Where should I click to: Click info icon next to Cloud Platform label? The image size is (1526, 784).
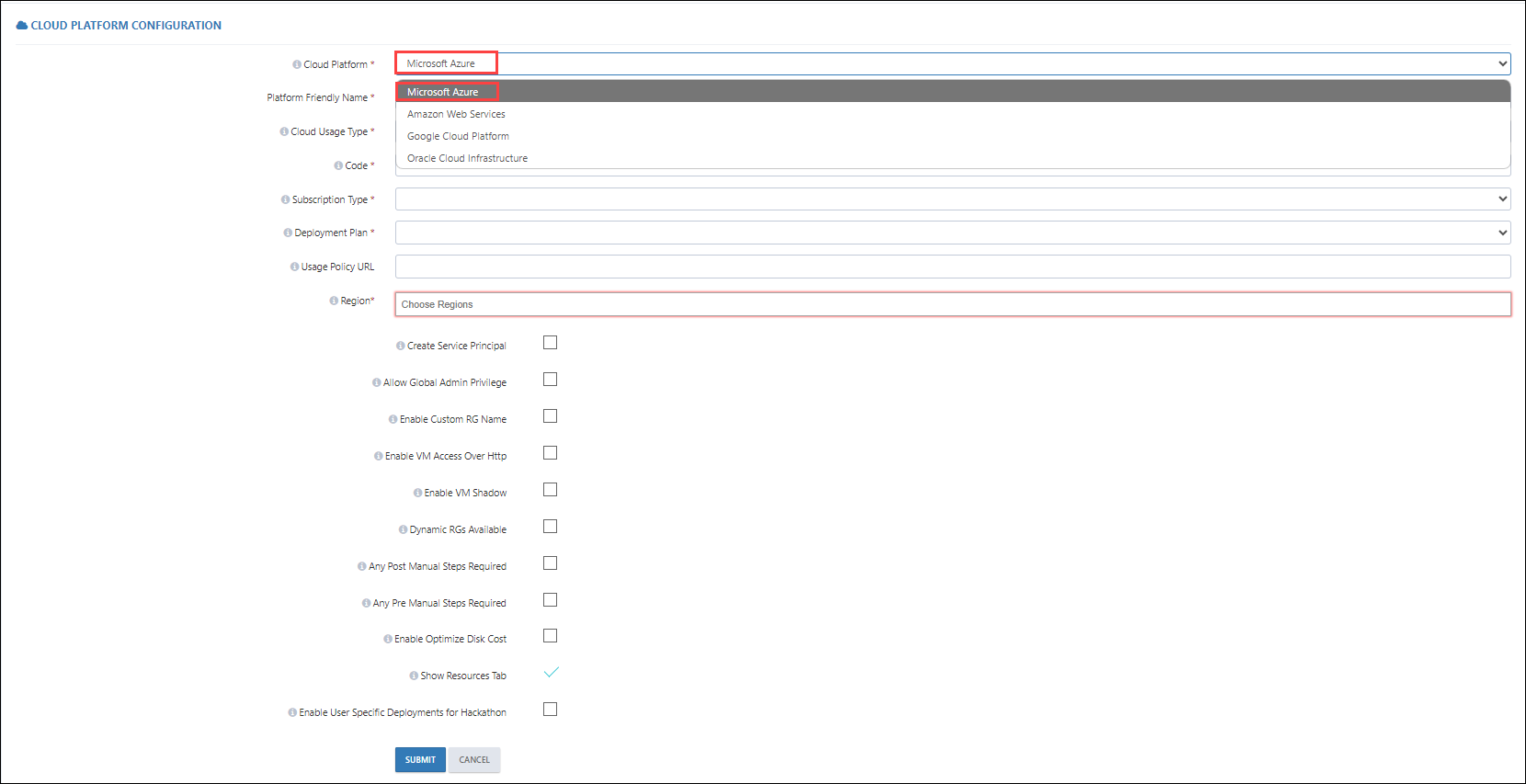(297, 64)
